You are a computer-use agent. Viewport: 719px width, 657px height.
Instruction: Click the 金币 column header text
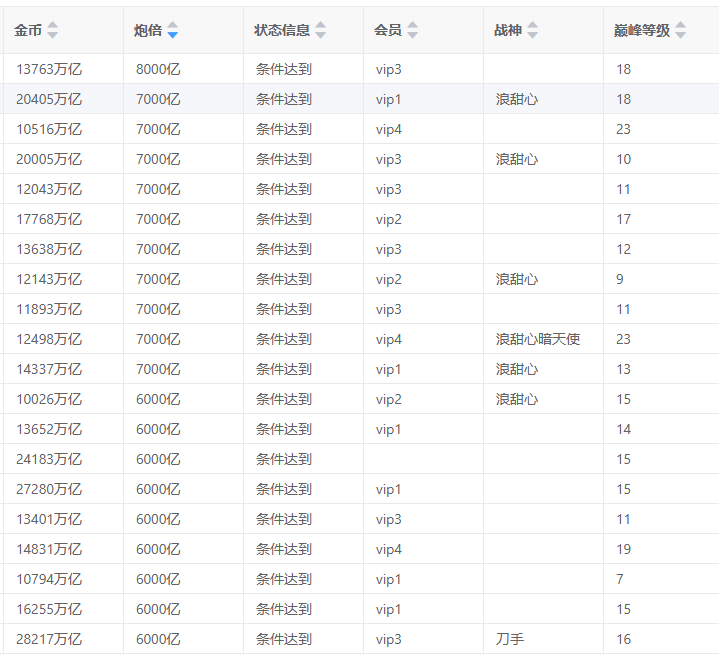tap(28, 31)
